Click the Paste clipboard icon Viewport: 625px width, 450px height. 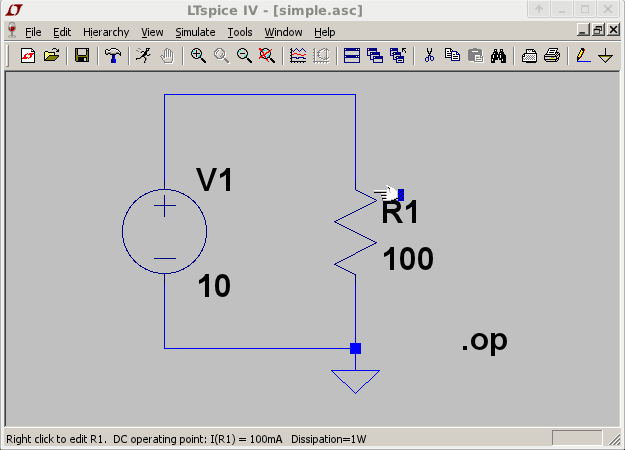click(x=476, y=55)
